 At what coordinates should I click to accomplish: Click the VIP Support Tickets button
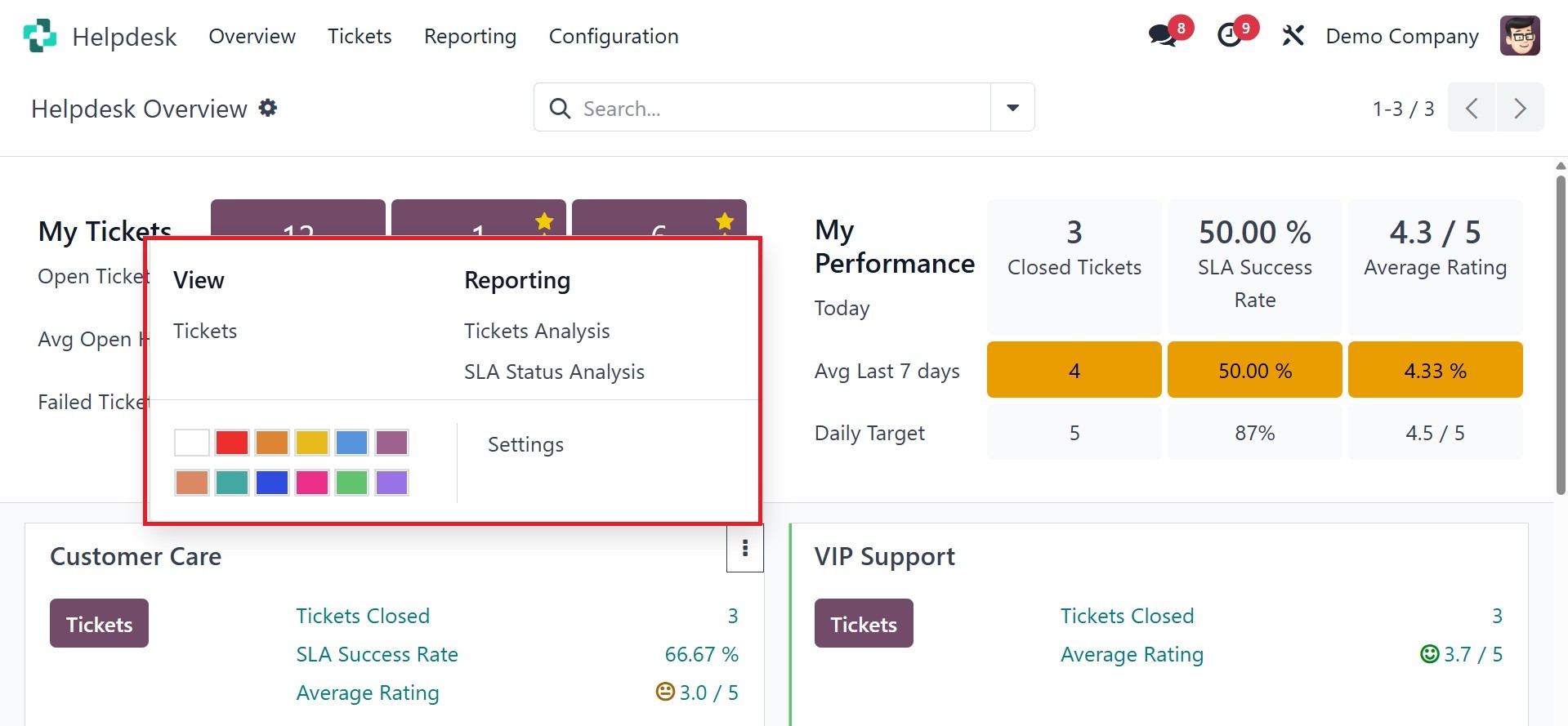(864, 624)
